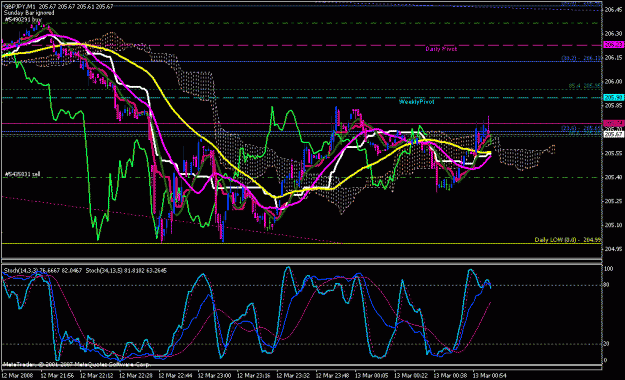Click the white 205.67 current price tag
The image size is (625, 380).
pyautogui.click(x=613, y=134)
